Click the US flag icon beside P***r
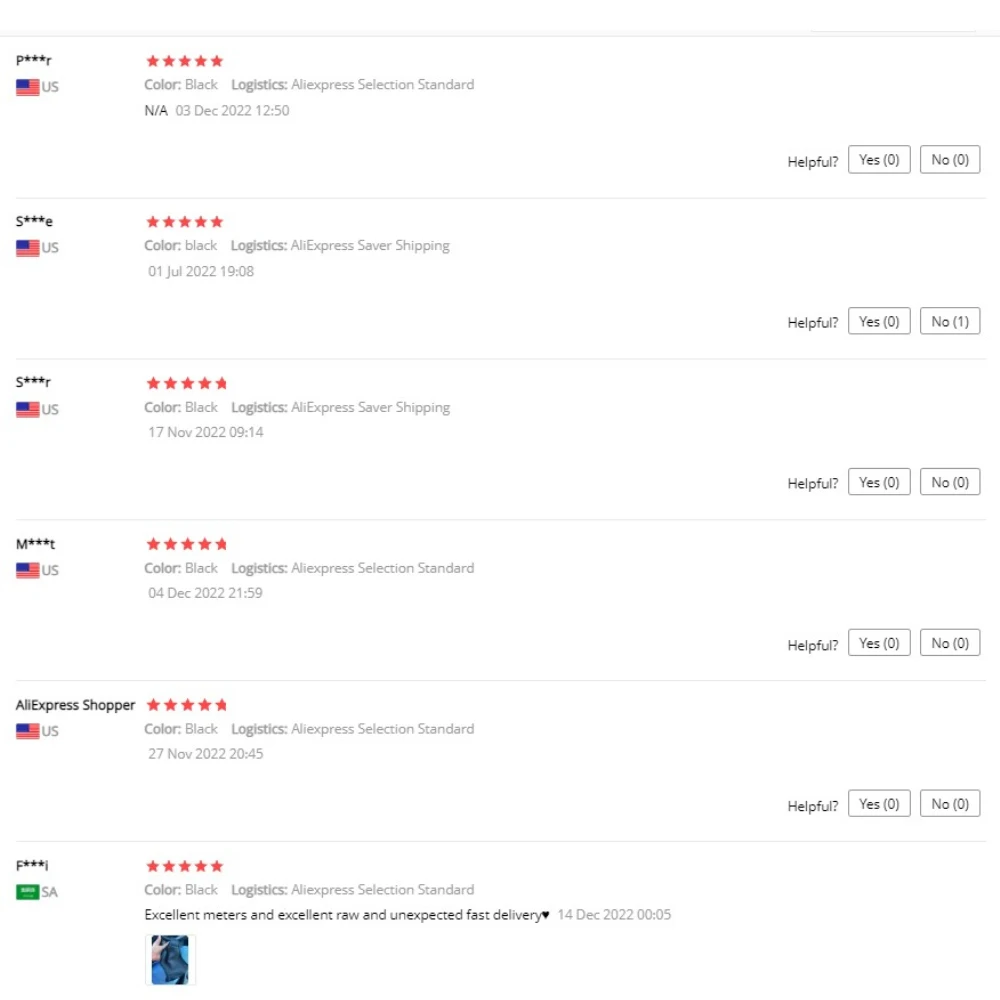 tap(27, 87)
